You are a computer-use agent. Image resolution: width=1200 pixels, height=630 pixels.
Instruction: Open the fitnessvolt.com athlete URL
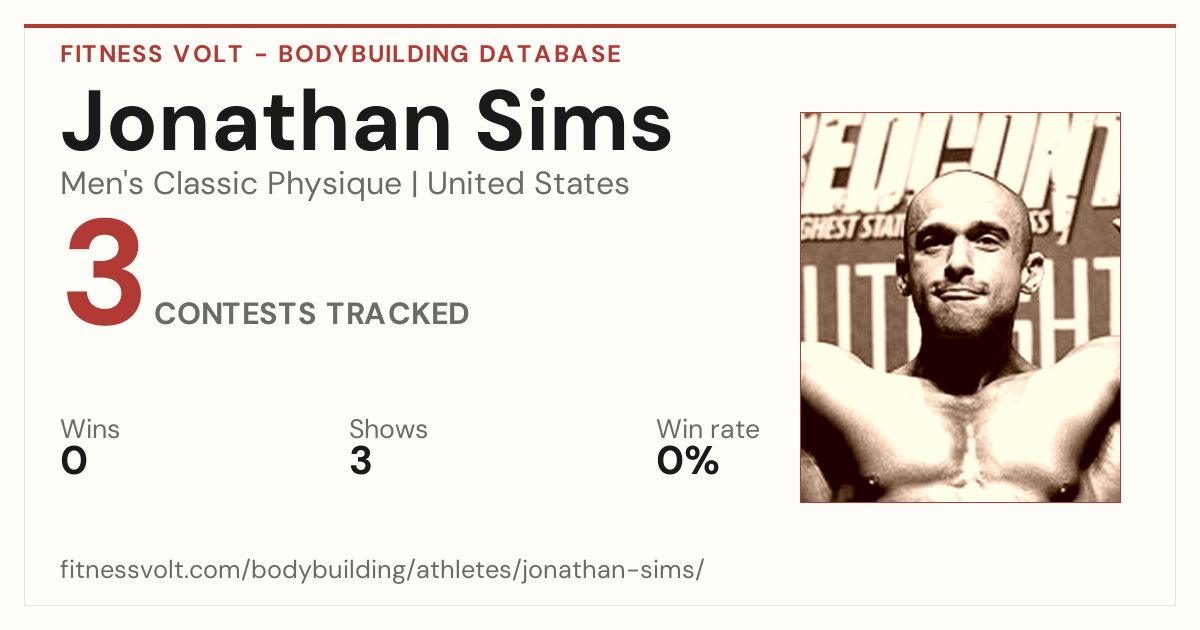[382, 571]
